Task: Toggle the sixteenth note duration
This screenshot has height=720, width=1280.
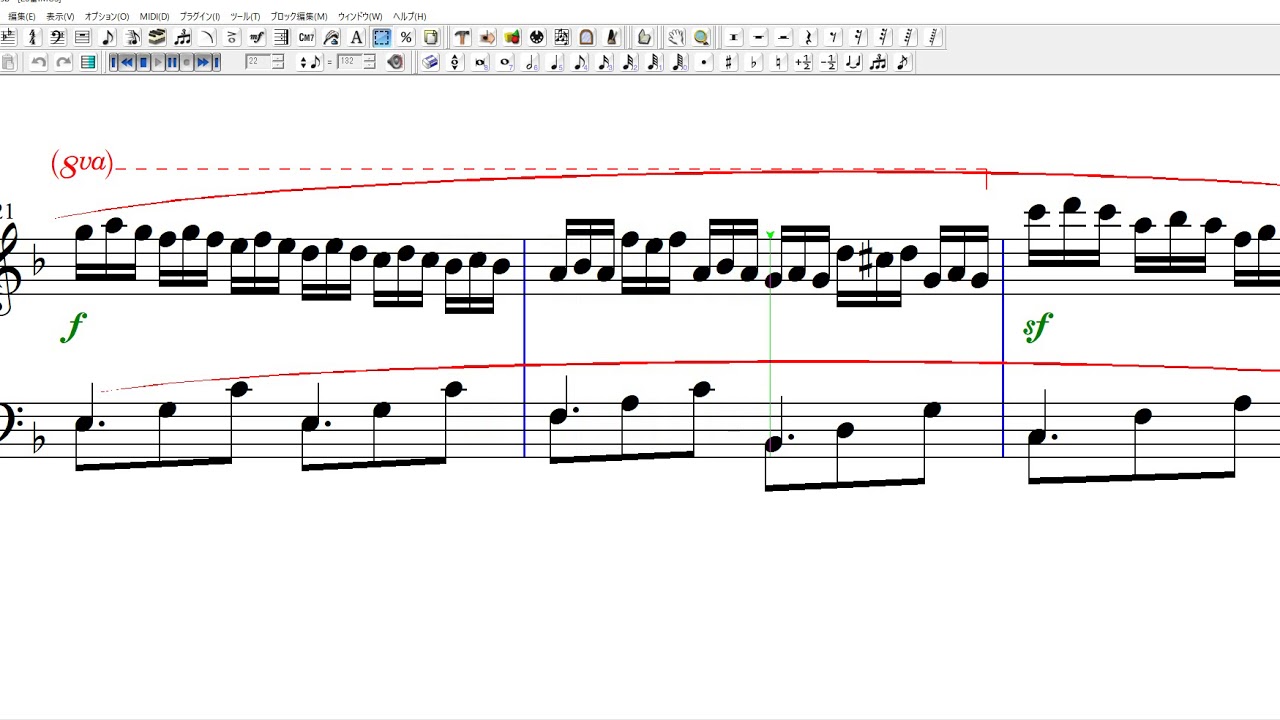Action: click(x=605, y=62)
